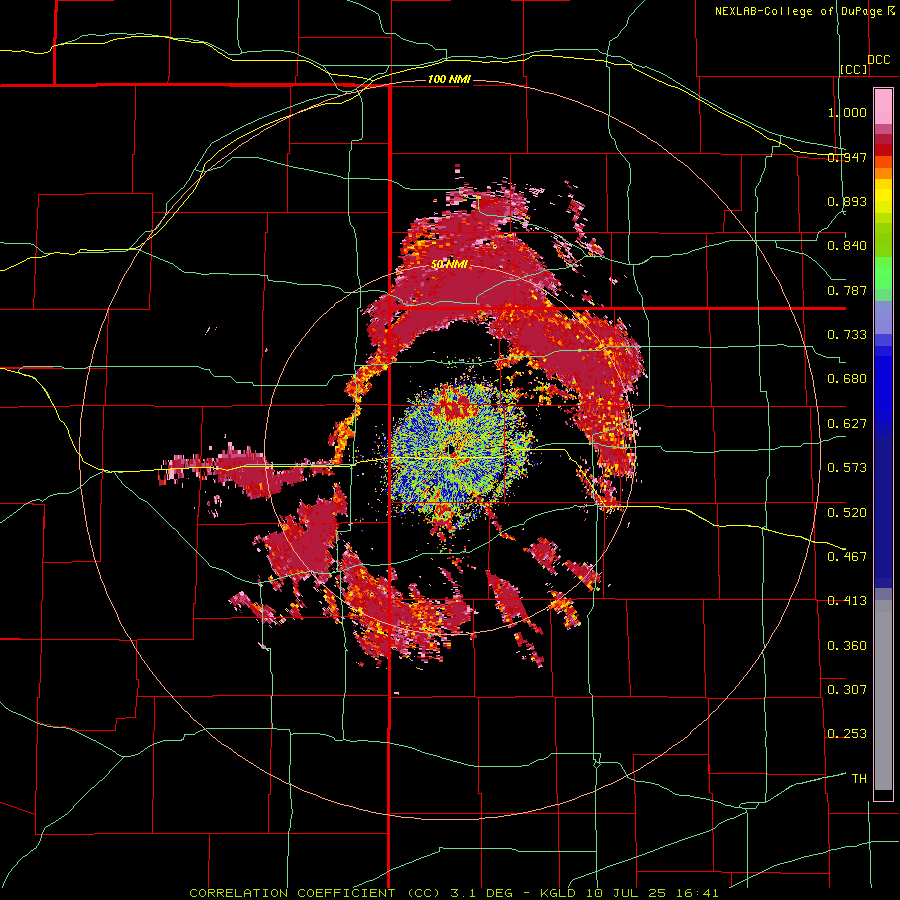Click the 1.000 legend value
Screen dimensions: 900x900
pyautogui.click(x=847, y=112)
